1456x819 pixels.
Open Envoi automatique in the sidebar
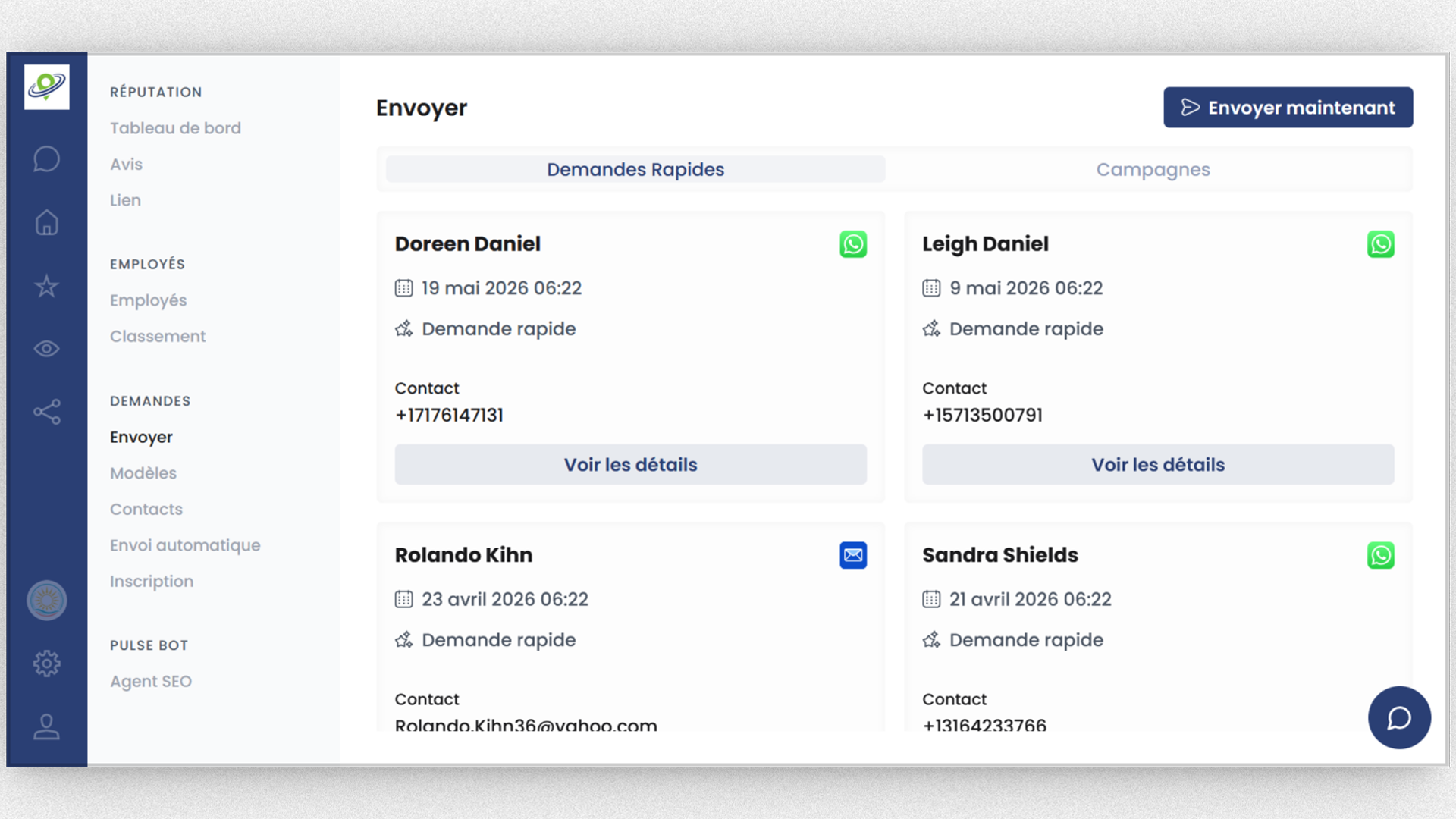(x=185, y=545)
